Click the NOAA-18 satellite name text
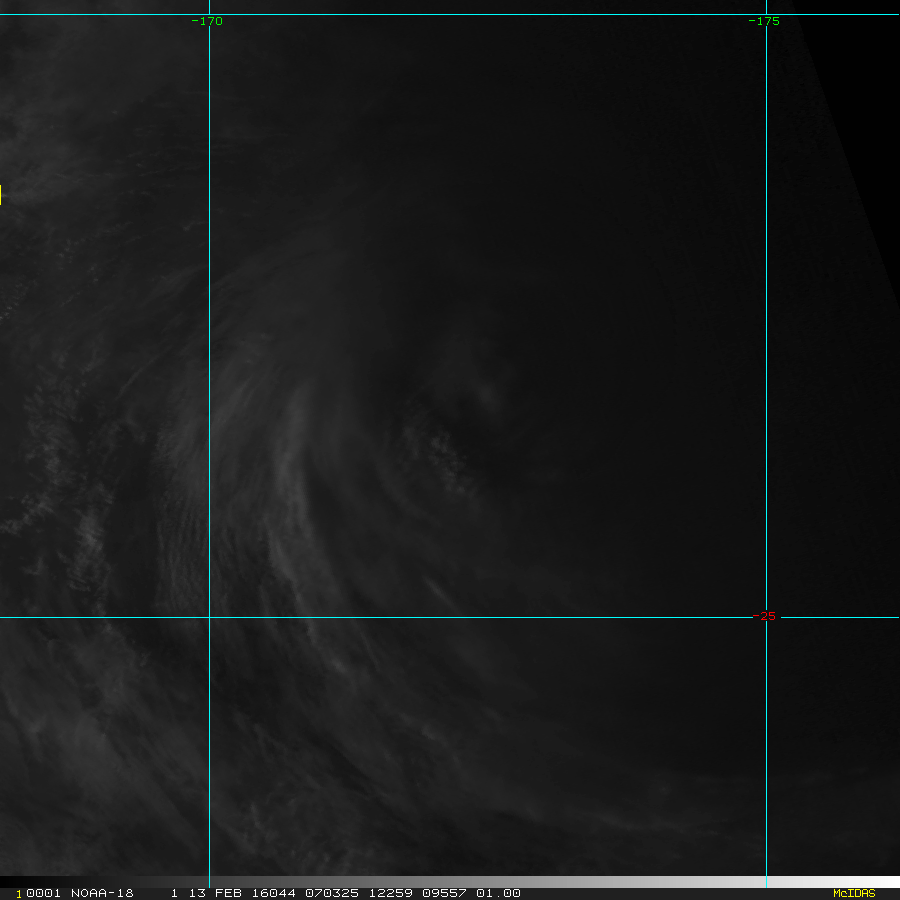 [101, 893]
